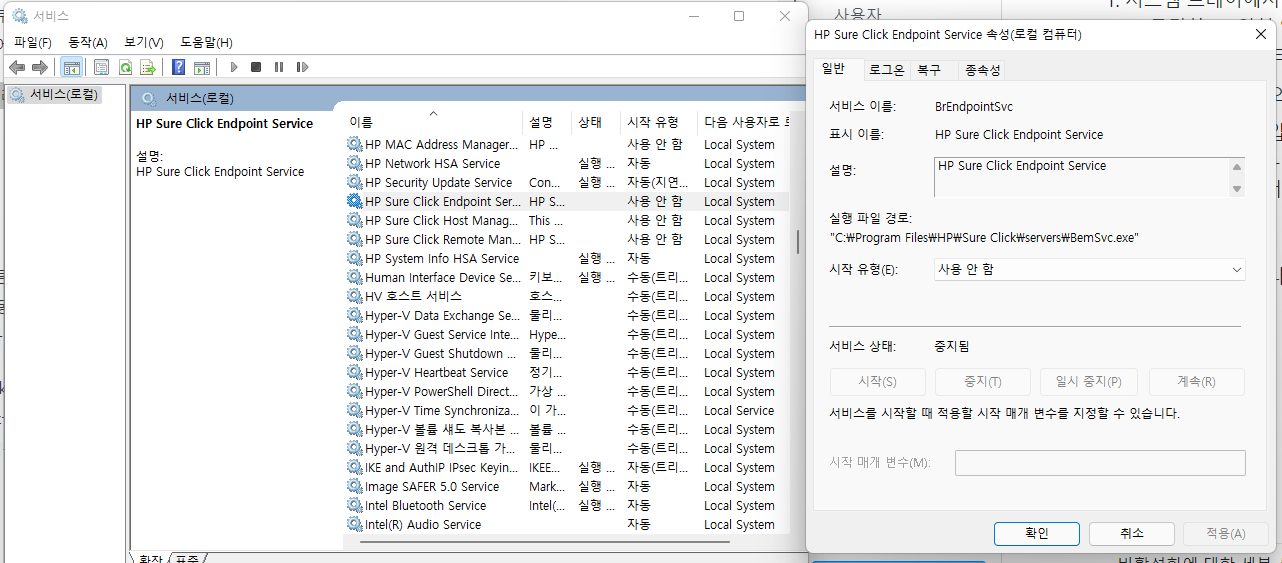Viewport: 1282px width, 563px height.
Task: Click gear icon of Hyper-V Heartbeat Service
Action: [x=354, y=372]
